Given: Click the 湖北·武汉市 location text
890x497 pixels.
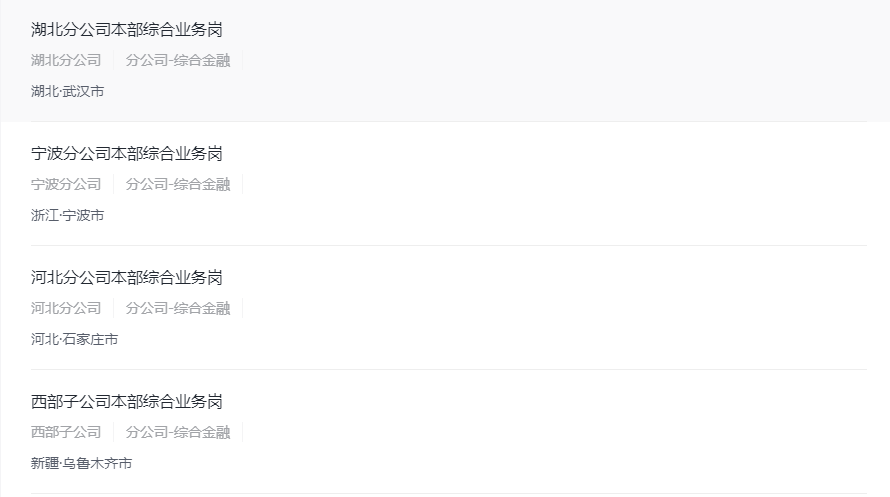Looking at the screenshot, I should pyautogui.click(x=67, y=91).
